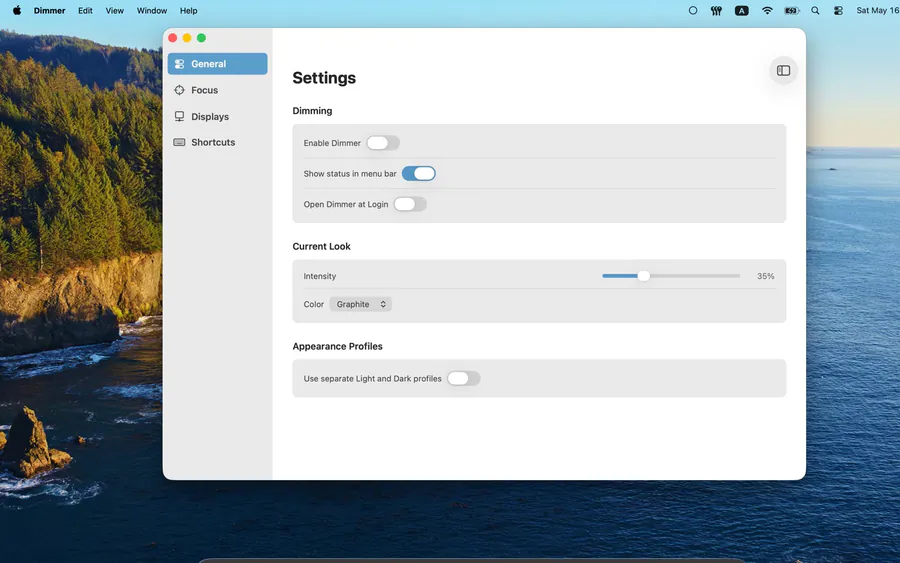This screenshot has height=563, width=900.
Task: Click the Appearance Profiles section title
Action: click(338, 346)
